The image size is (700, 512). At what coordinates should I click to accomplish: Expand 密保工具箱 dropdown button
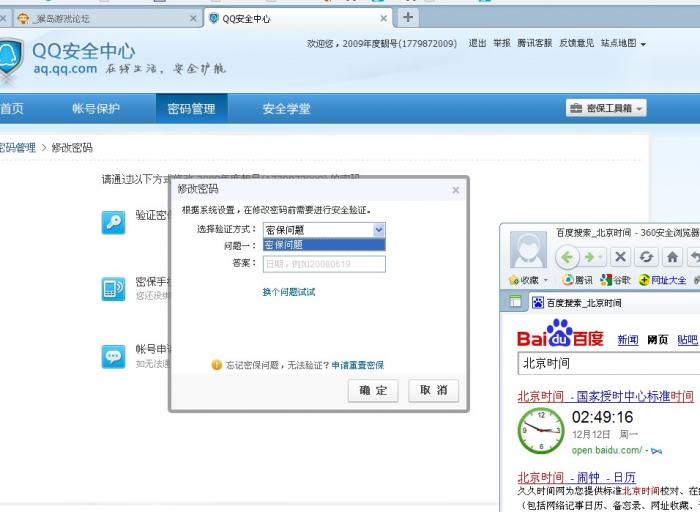coord(606,108)
